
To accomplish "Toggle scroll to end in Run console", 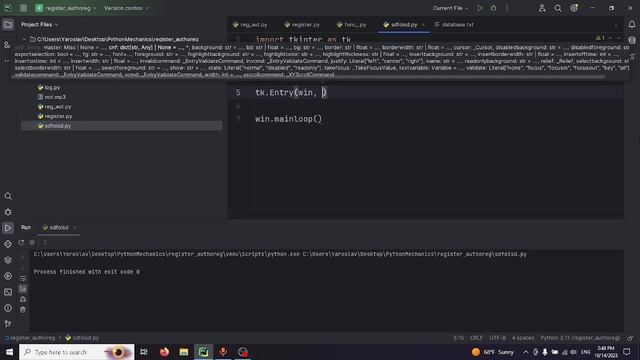I will (23, 289).
